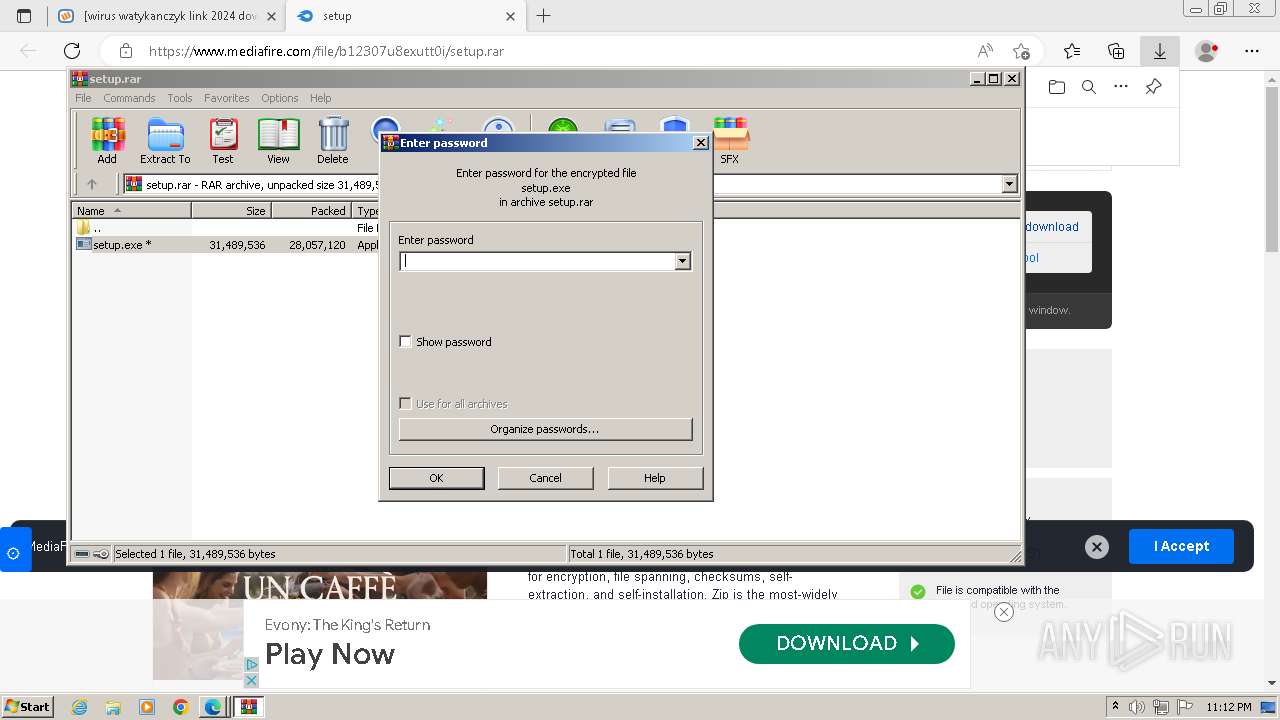1280x720 pixels.
Task: Open Windows Explorer from the taskbar
Action: [113, 707]
